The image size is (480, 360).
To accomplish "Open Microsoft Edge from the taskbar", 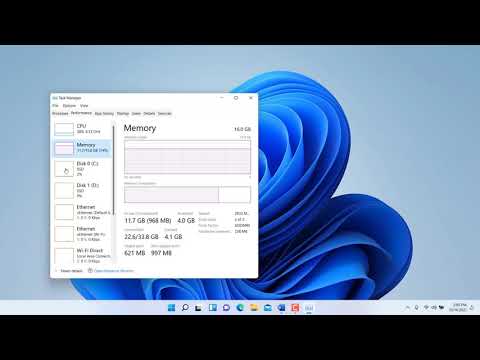I will pyautogui.click(x=240, y=308).
